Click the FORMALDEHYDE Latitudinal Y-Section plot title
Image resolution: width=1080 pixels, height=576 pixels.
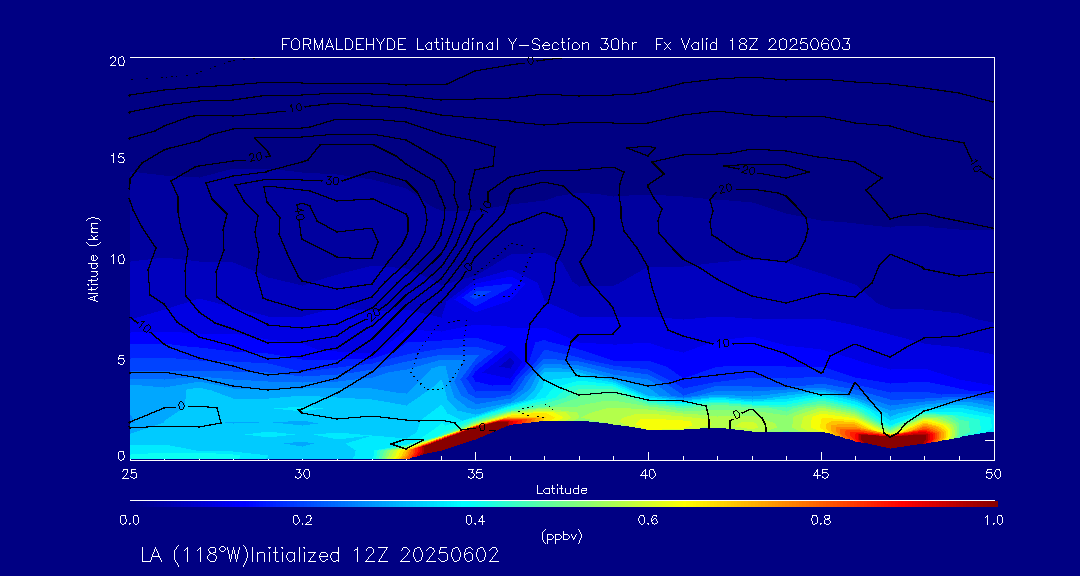565,45
